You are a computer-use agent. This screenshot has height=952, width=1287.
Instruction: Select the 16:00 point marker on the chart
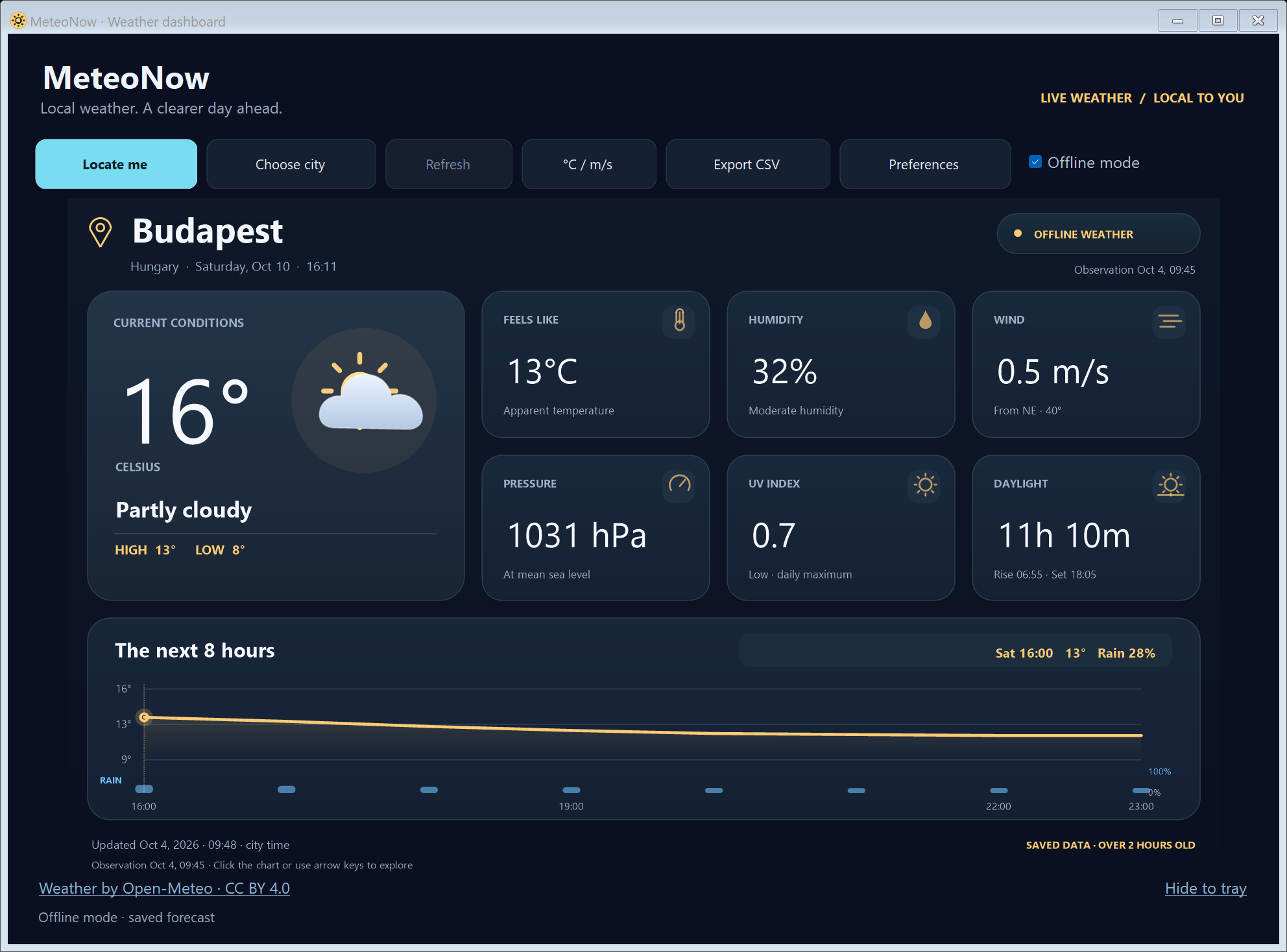(x=145, y=717)
